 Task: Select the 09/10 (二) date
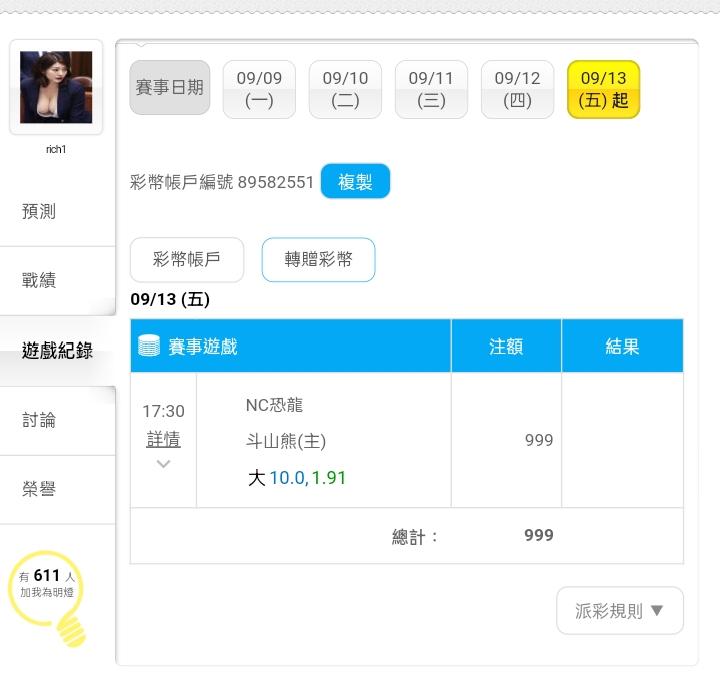[x=345, y=89]
